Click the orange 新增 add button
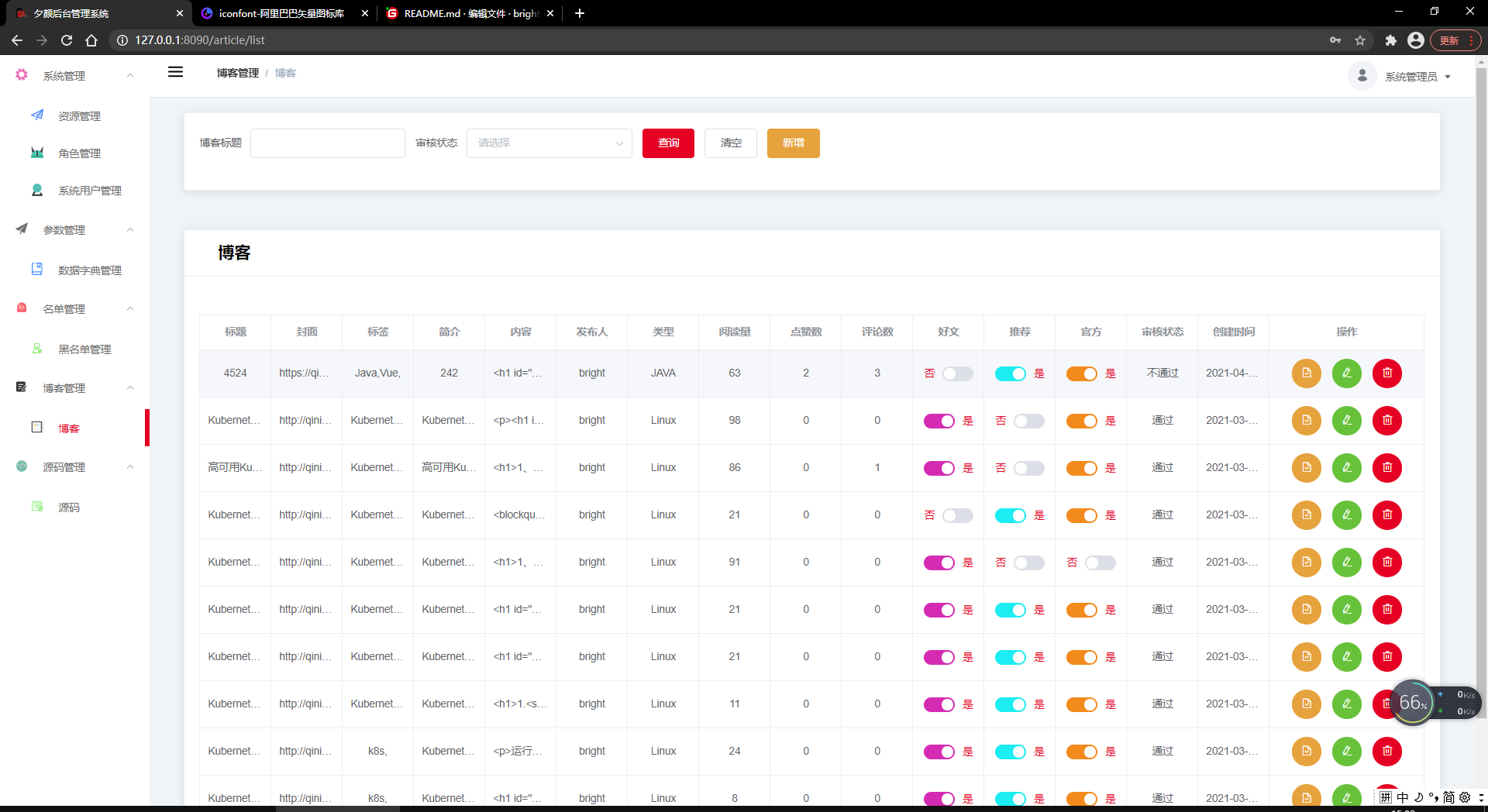 pos(794,143)
